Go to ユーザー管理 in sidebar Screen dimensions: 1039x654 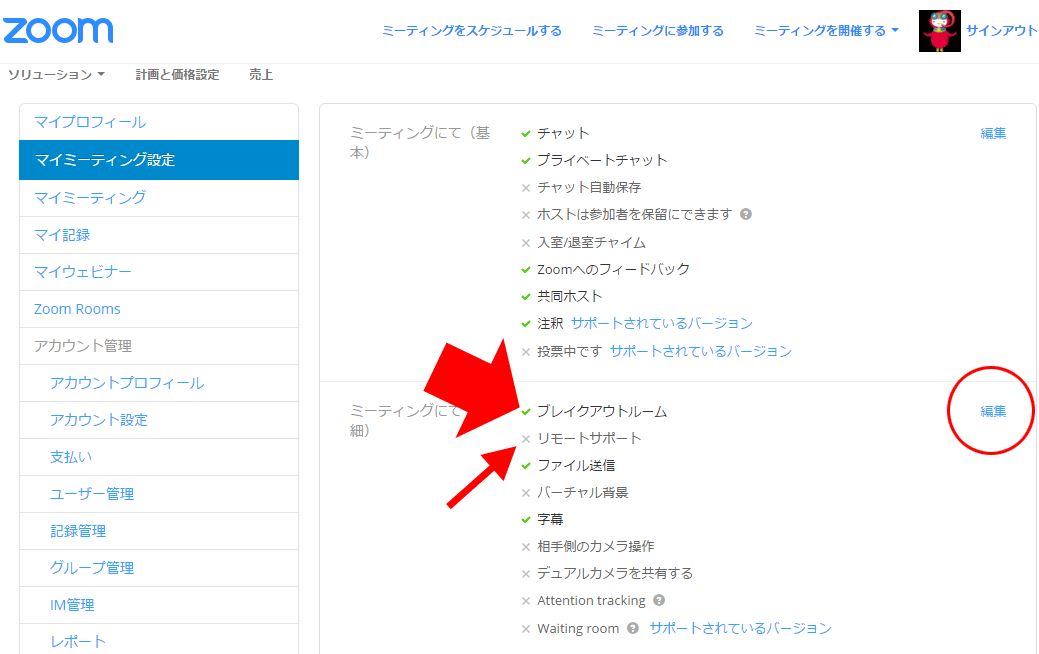92,494
